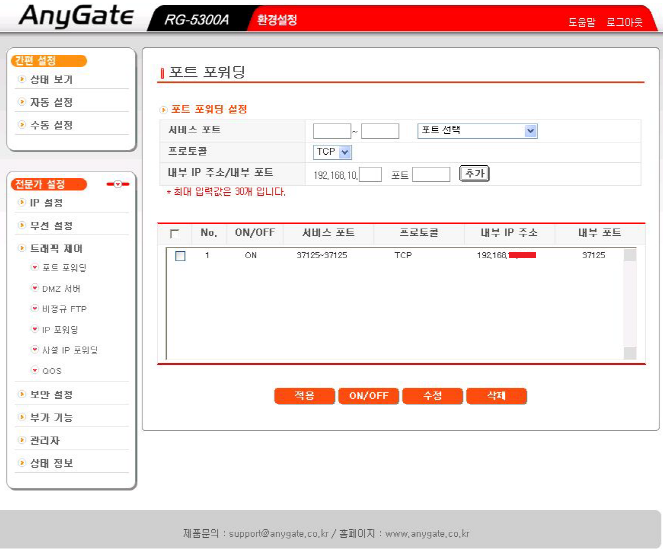Toggle the select-all checkbox in table header
This screenshot has height=549, width=663.
coord(175,233)
